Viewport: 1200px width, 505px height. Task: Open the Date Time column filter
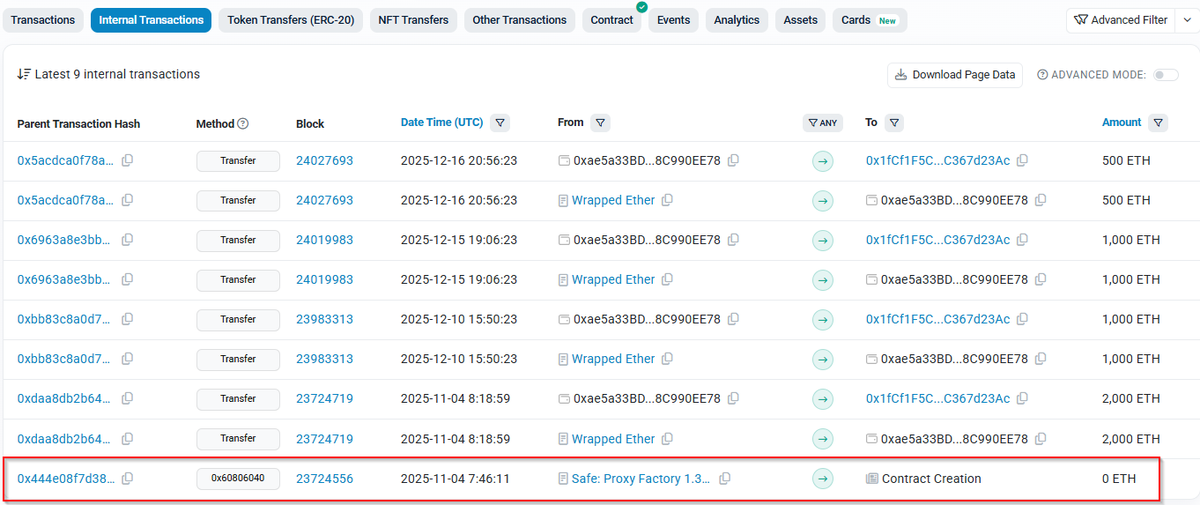(x=501, y=123)
